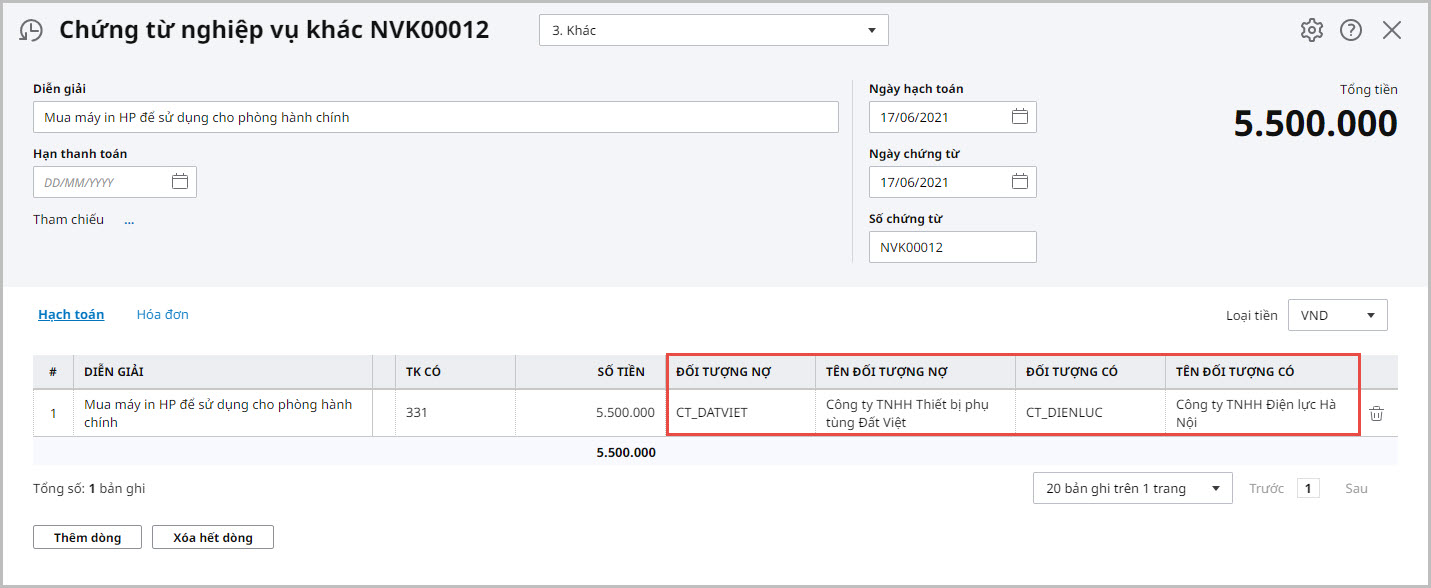The image size is (1431, 588).
Task: Open calendar for Ngày chứng từ
Action: pyautogui.click(x=1019, y=182)
